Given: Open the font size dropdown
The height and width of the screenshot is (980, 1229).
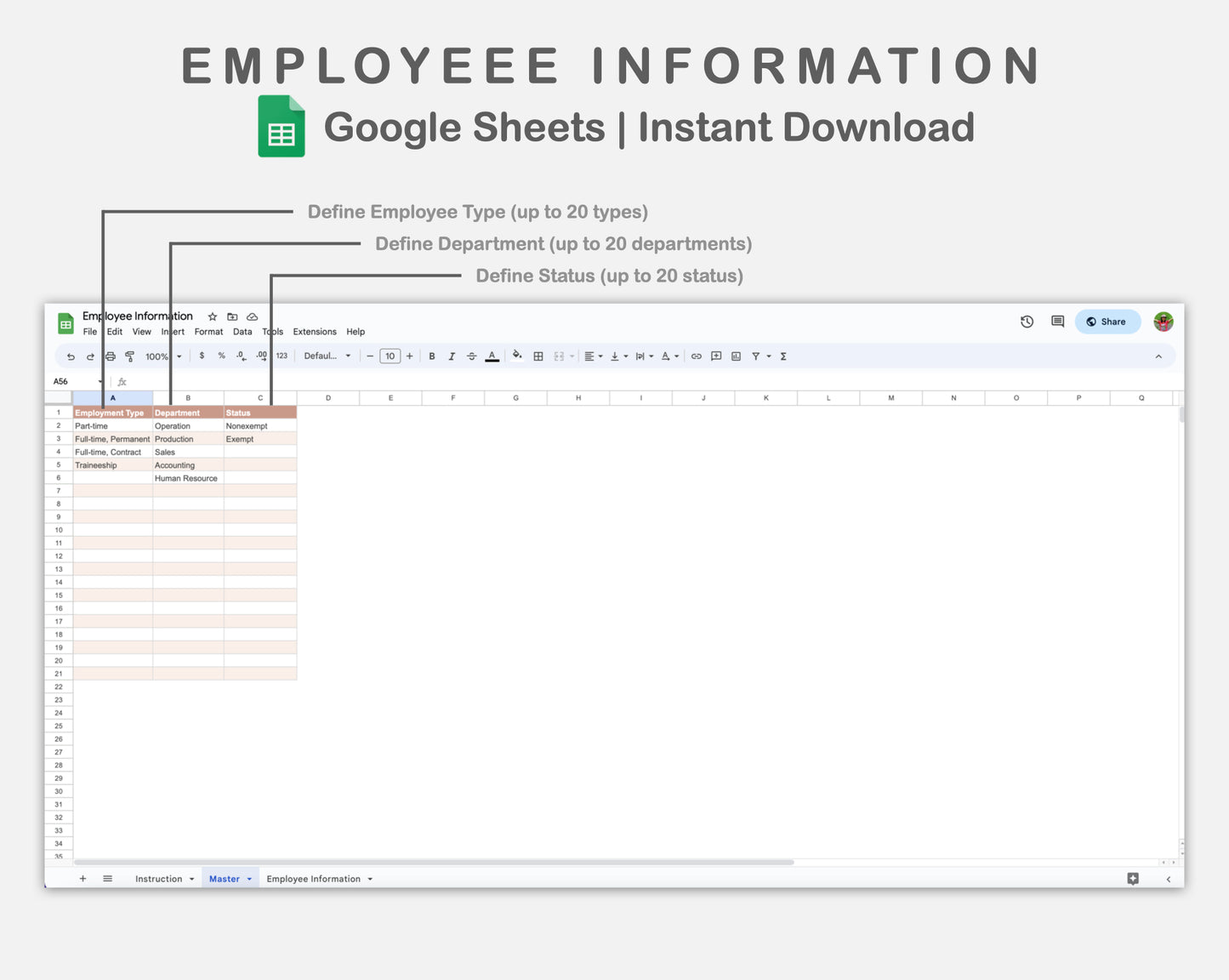Looking at the screenshot, I should click(x=390, y=356).
